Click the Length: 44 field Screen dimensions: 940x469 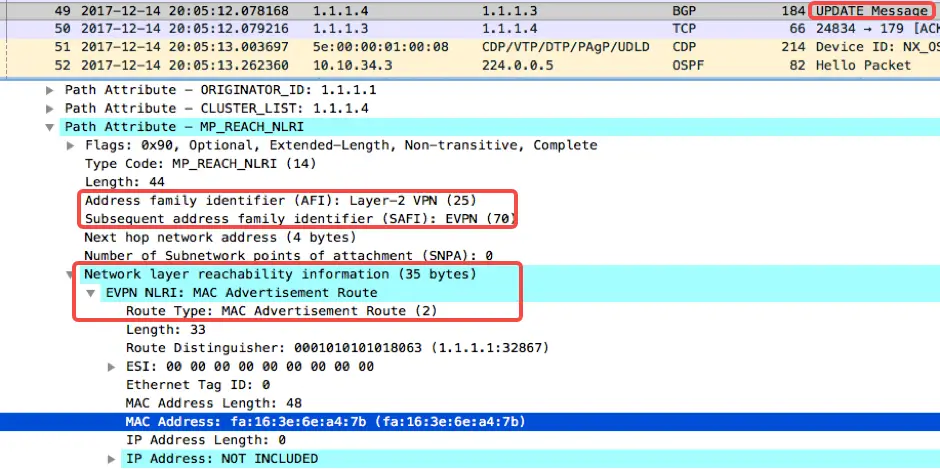[x=125, y=182]
